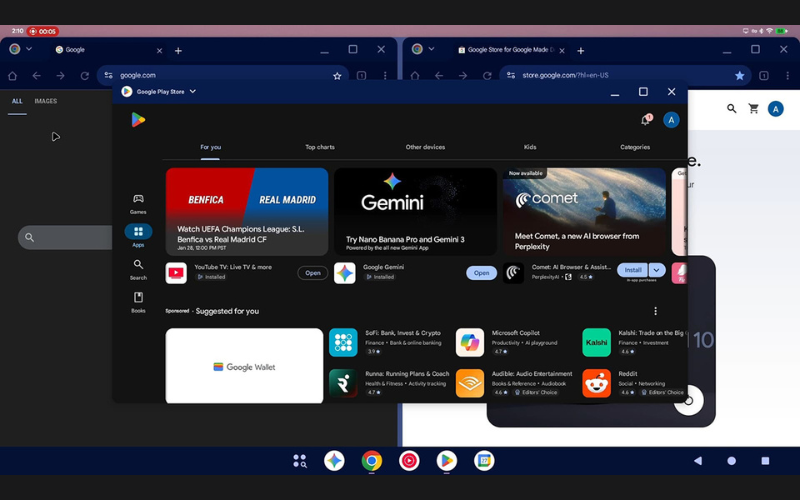Bookmark google.com with the star icon
Viewport: 800px width, 500px height.
tap(337, 75)
